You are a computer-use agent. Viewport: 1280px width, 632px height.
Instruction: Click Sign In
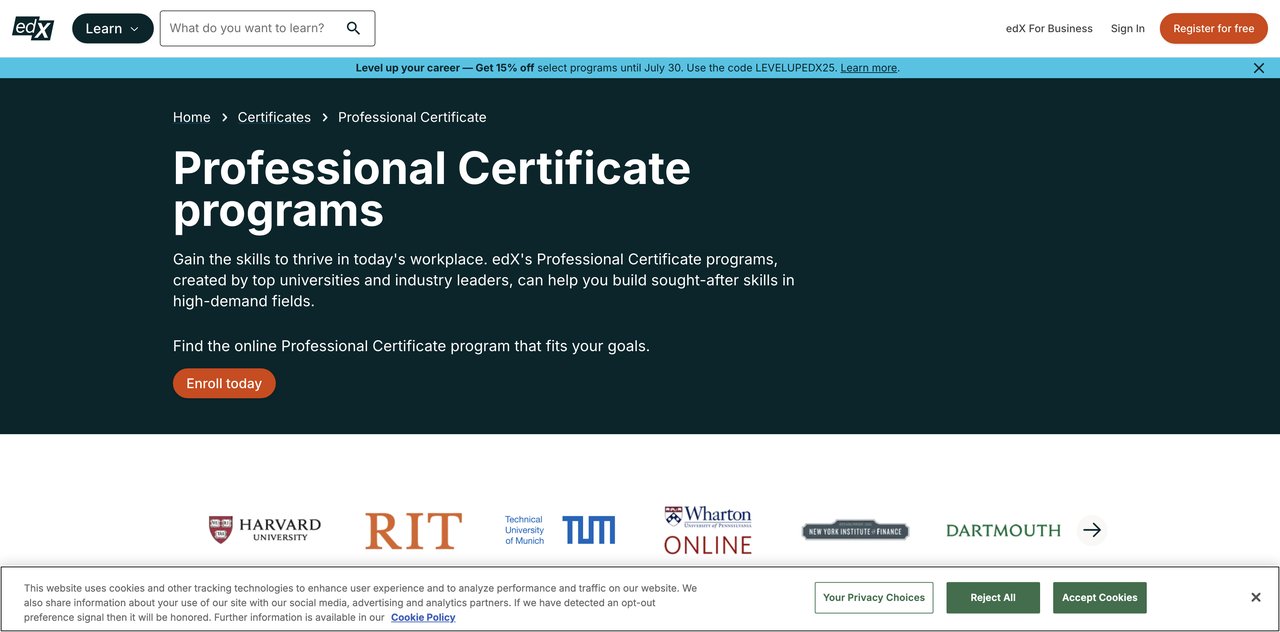(1127, 28)
